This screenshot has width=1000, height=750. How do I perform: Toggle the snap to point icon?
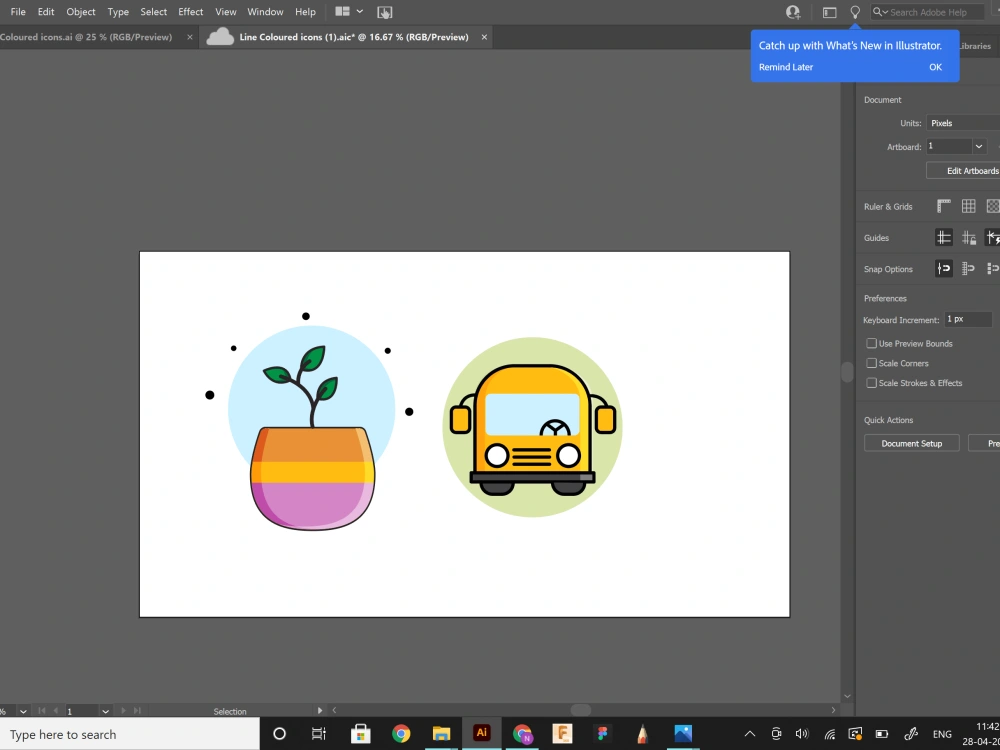(944, 268)
